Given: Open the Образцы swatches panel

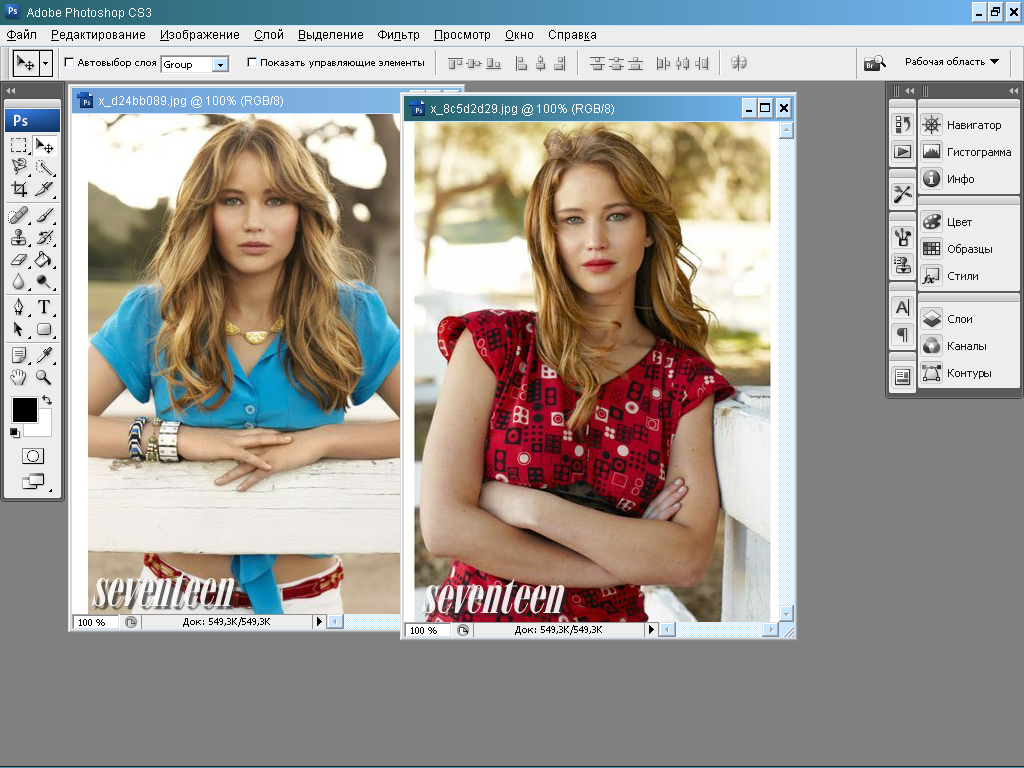Looking at the screenshot, I should (x=968, y=249).
